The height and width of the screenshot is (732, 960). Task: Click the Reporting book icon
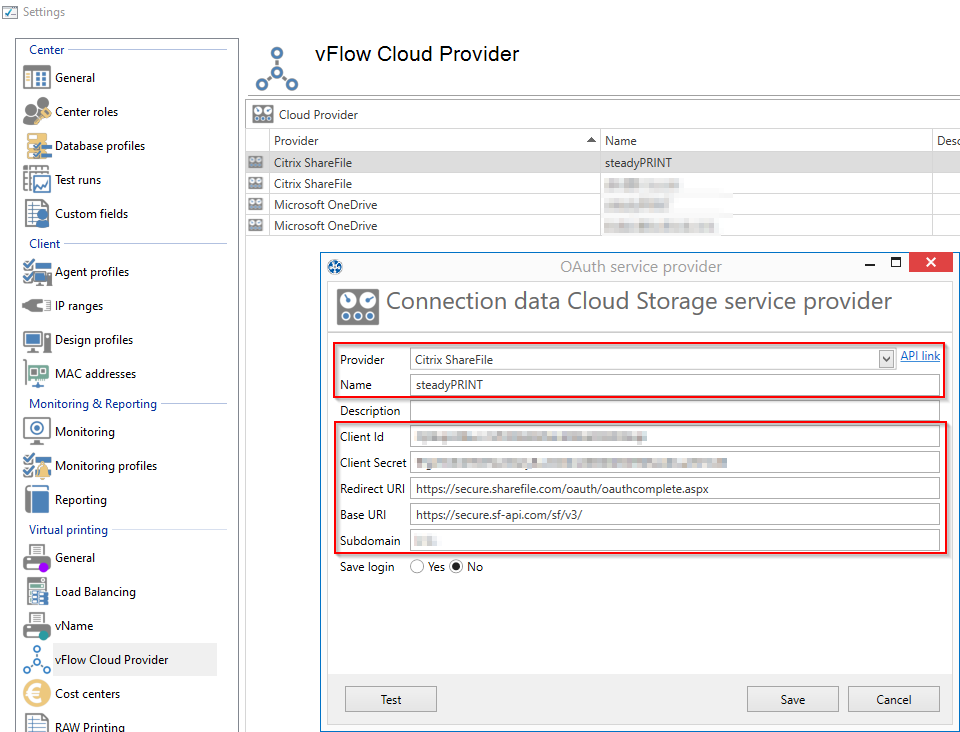[37, 499]
